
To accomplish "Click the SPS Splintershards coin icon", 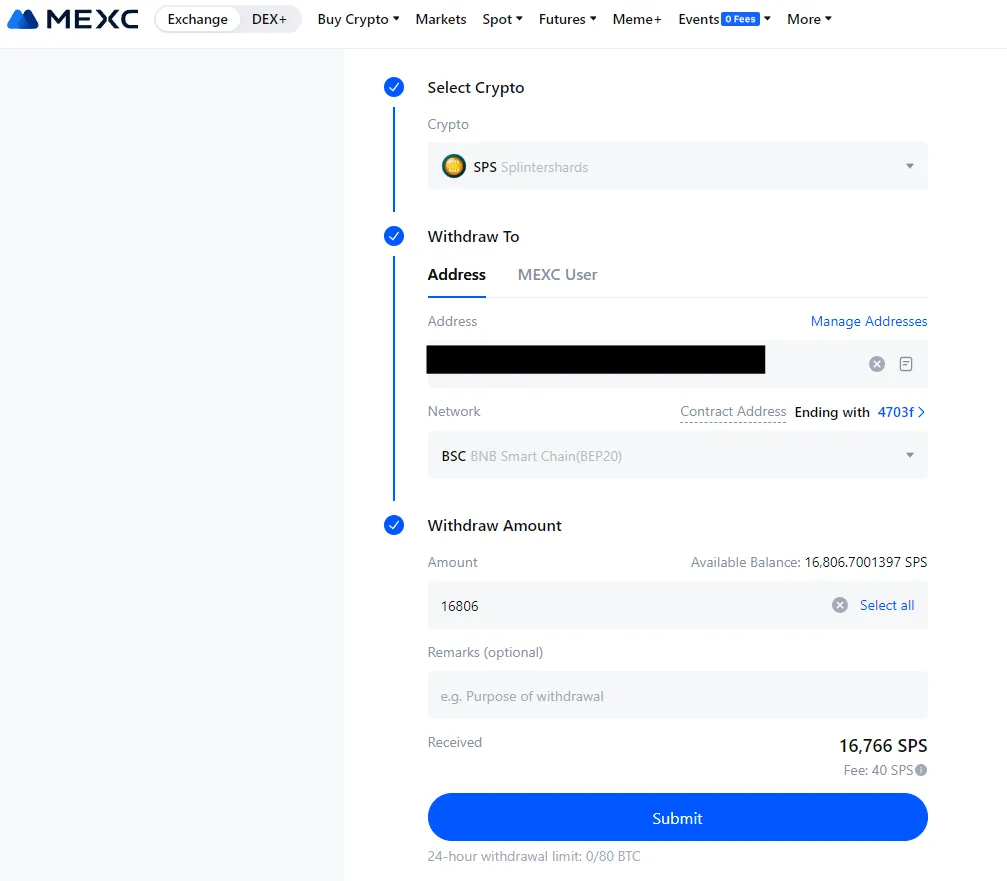I will click(453, 166).
